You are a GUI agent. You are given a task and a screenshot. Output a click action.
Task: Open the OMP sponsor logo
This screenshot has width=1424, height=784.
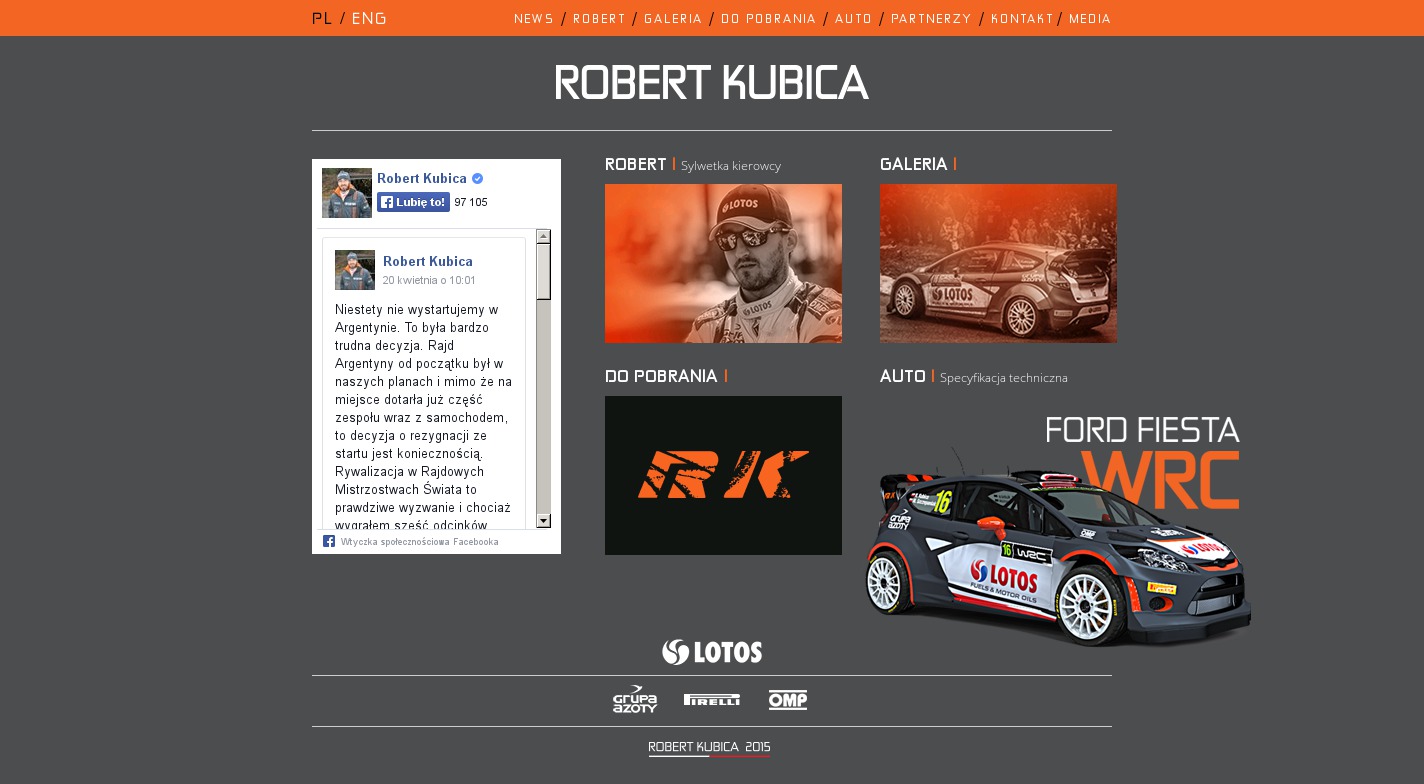tap(788, 700)
